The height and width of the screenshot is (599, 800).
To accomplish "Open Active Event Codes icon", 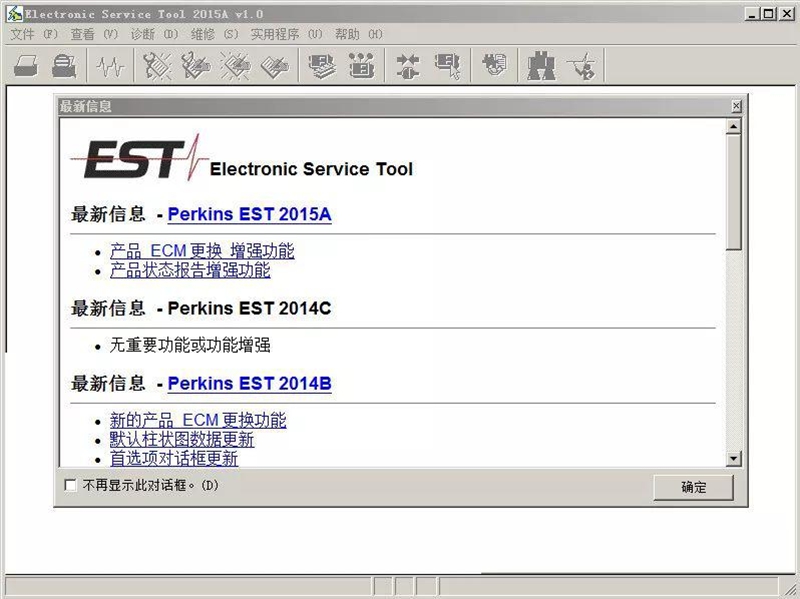I will (235, 66).
